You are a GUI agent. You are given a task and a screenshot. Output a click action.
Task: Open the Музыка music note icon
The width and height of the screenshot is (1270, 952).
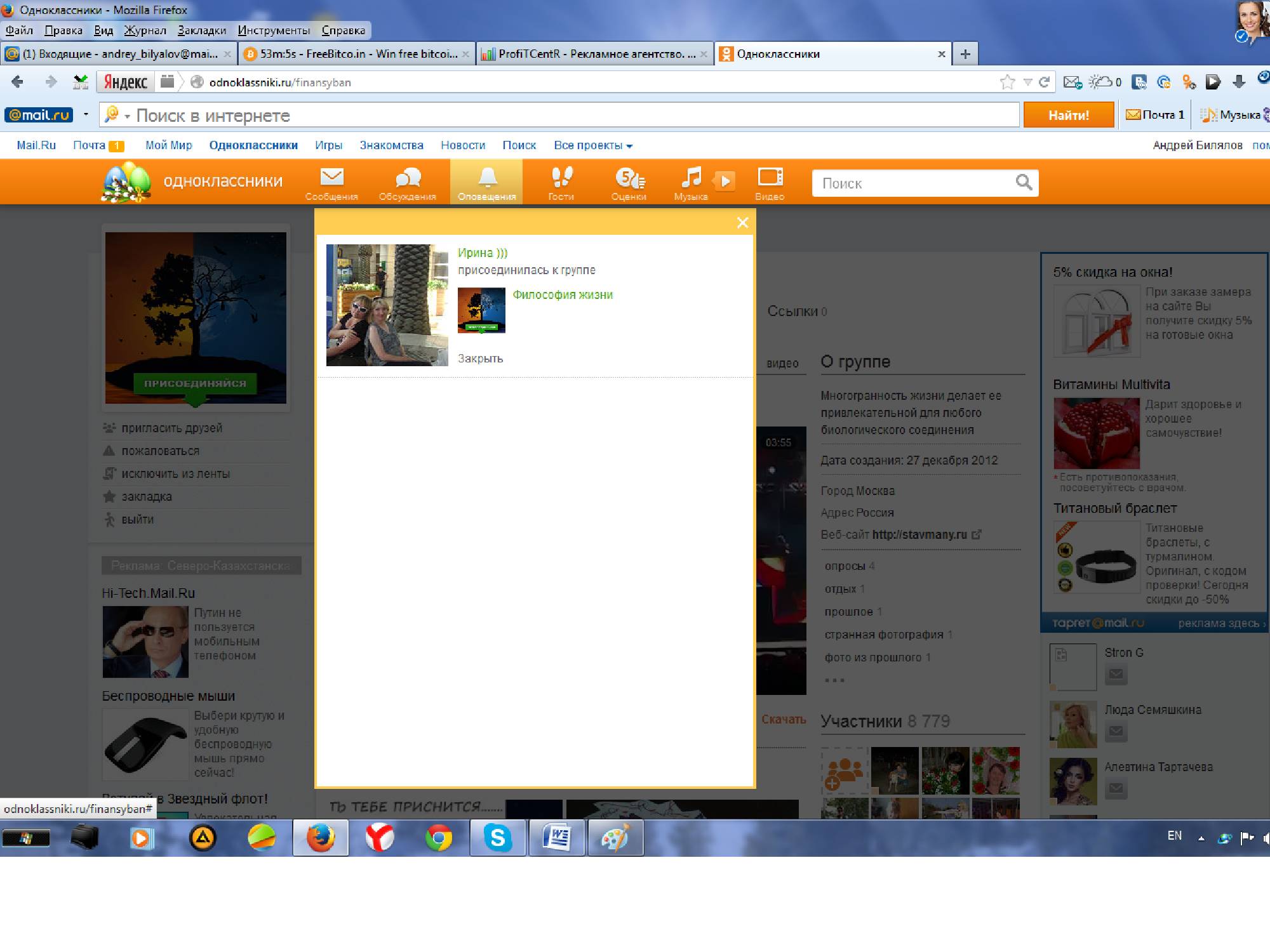pyautogui.click(x=691, y=183)
